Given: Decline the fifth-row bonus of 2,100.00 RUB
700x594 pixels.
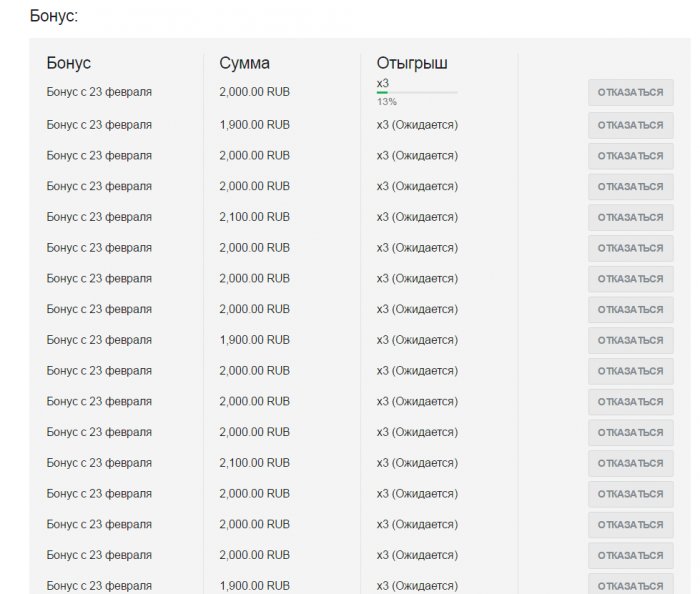Looking at the screenshot, I should click(x=630, y=217).
